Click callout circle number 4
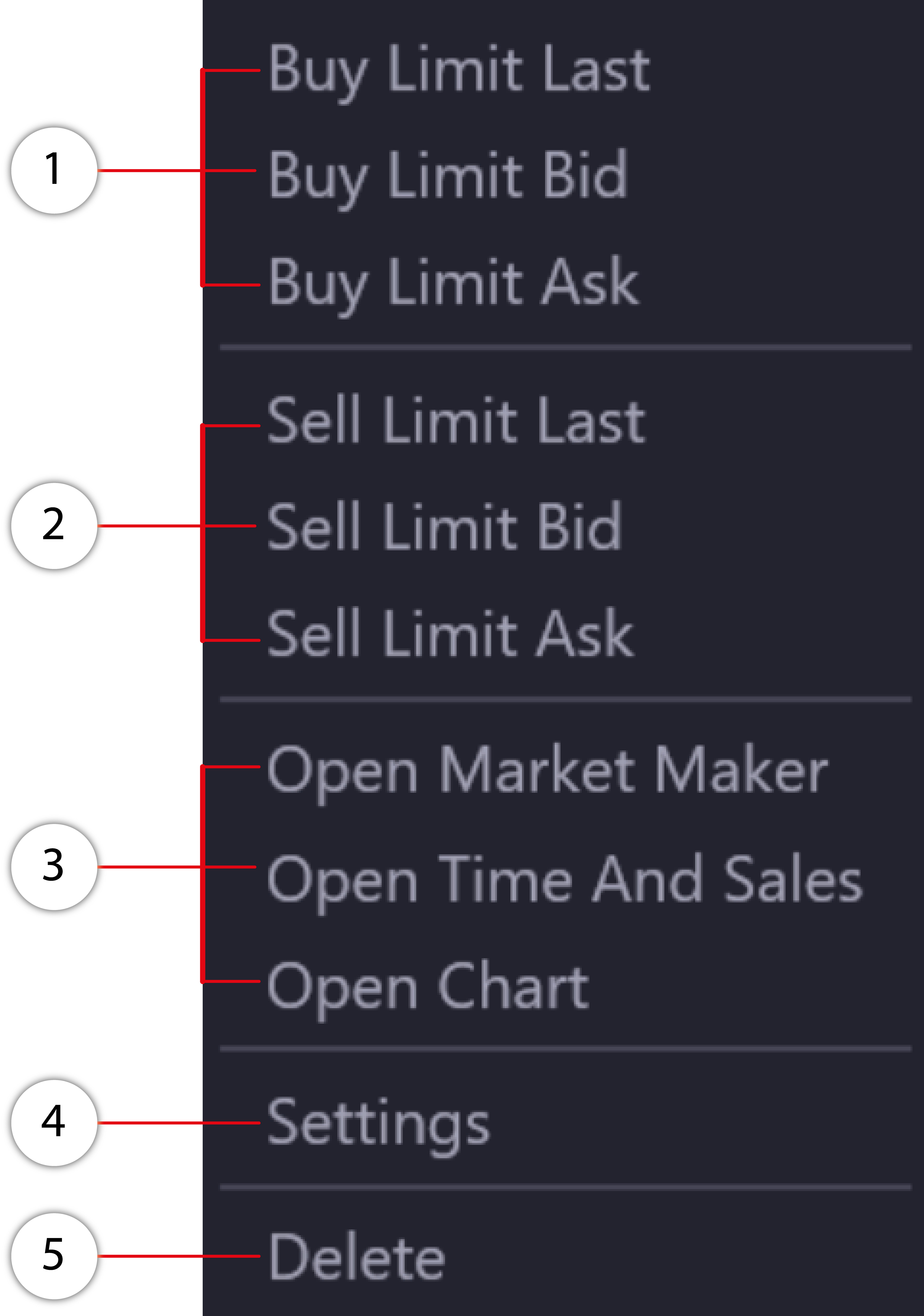 [x=54, y=1122]
